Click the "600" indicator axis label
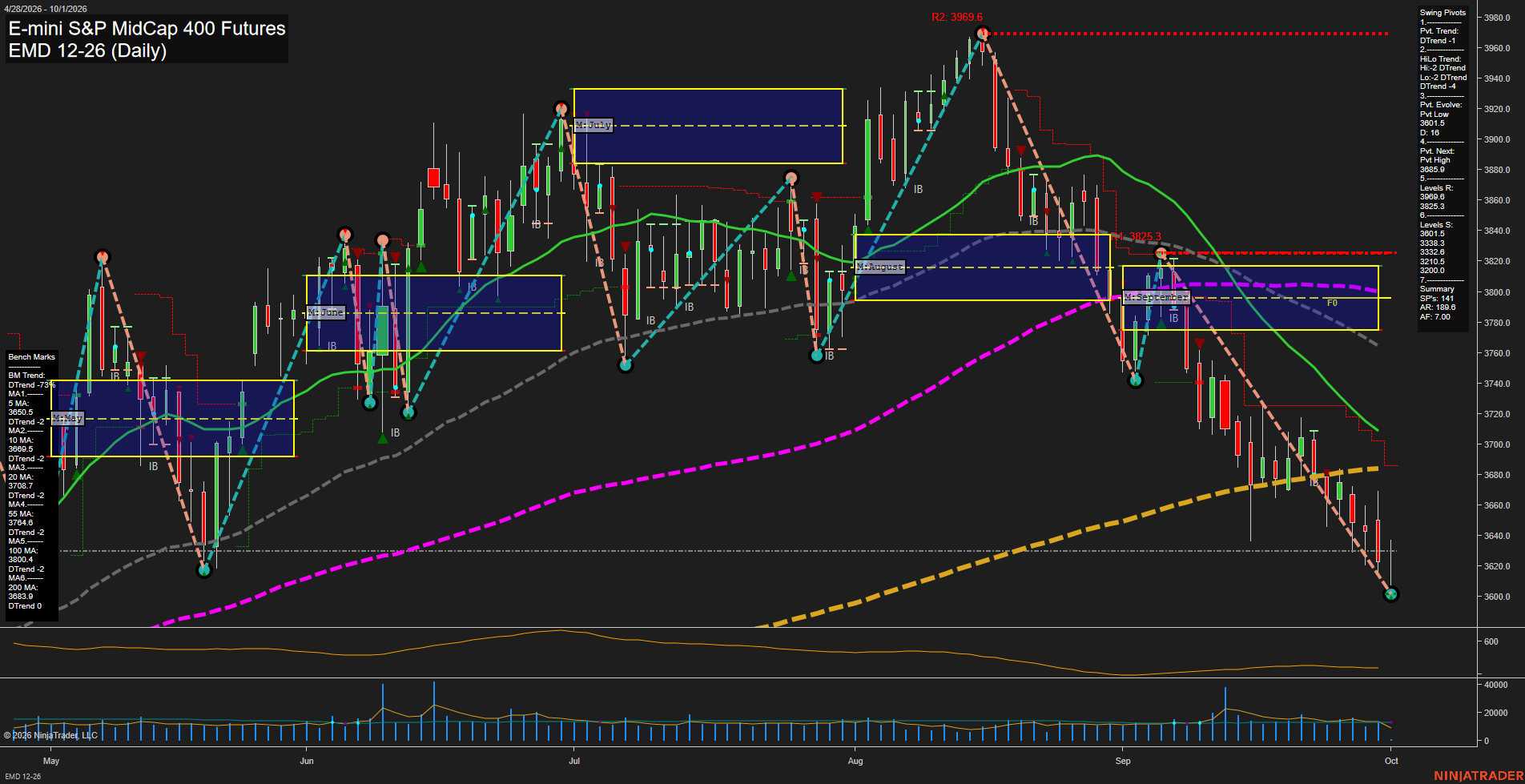 click(1491, 641)
